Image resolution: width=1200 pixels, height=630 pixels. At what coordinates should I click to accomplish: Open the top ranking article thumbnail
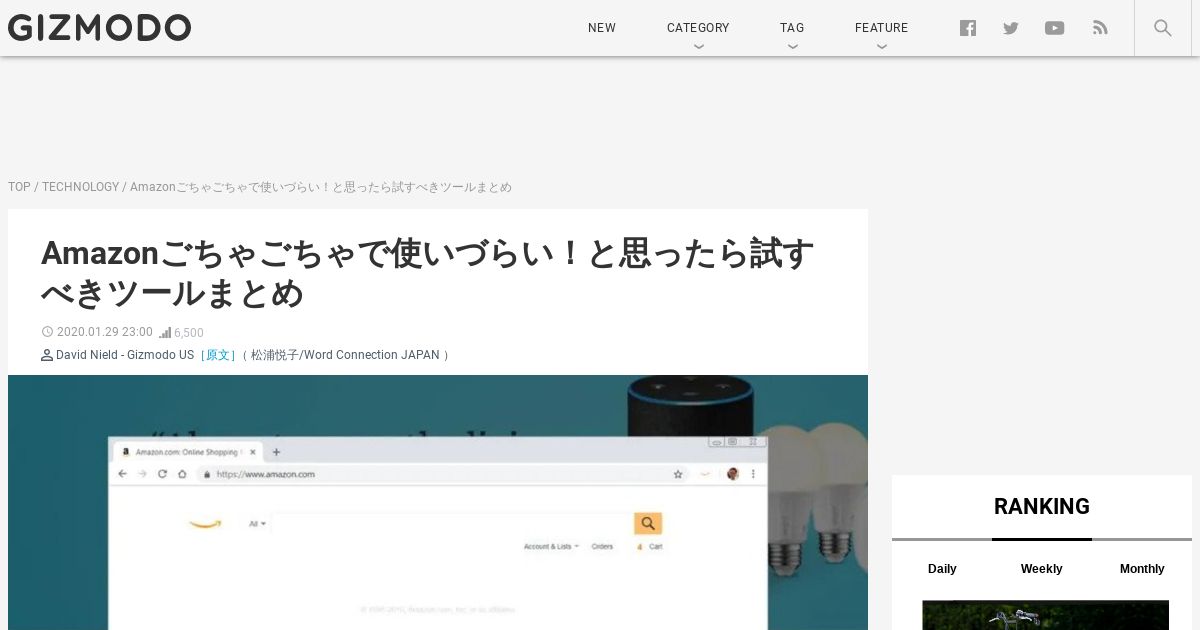(1045, 615)
